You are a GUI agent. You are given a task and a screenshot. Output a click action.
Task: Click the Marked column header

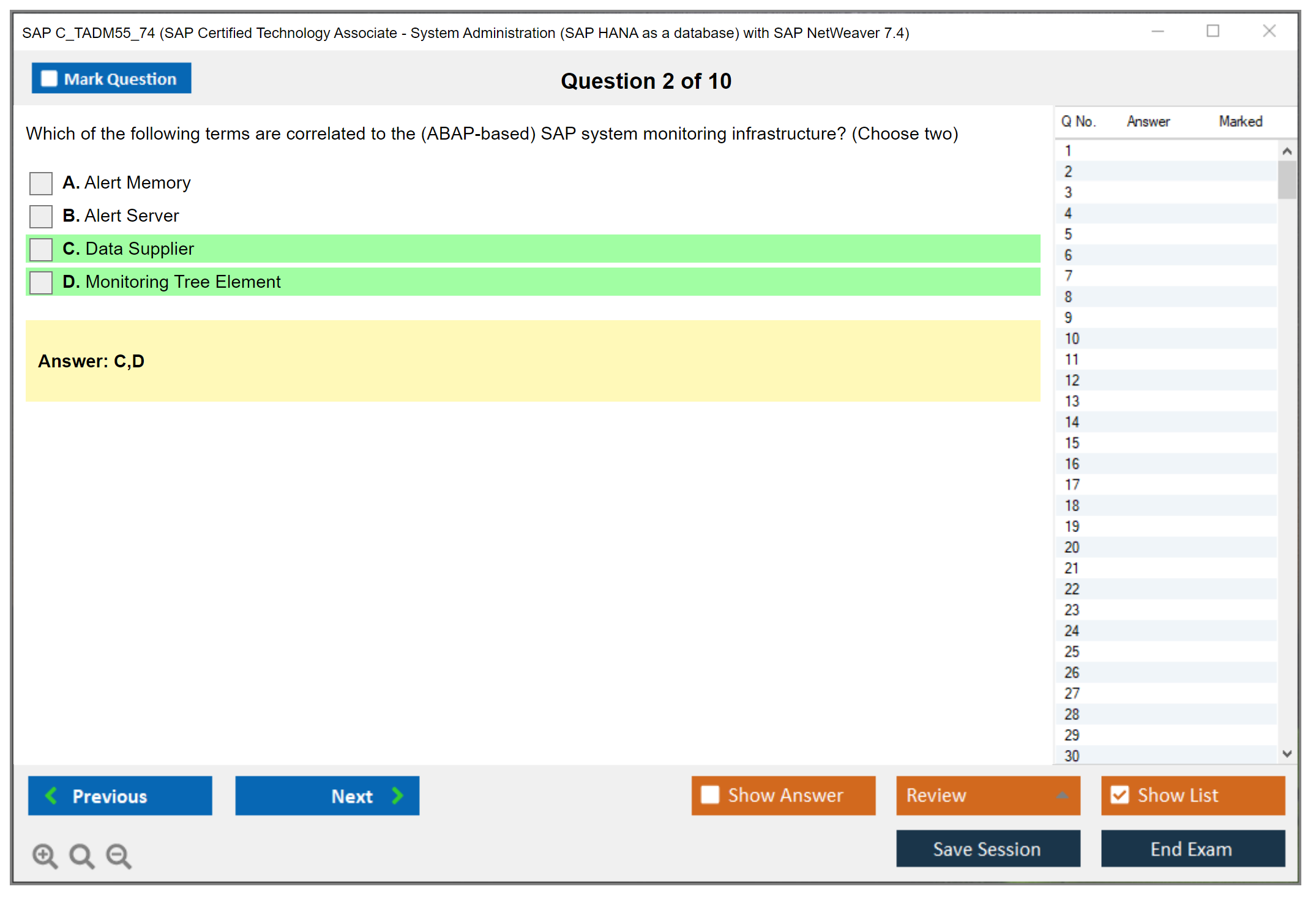pos(1240,121)
